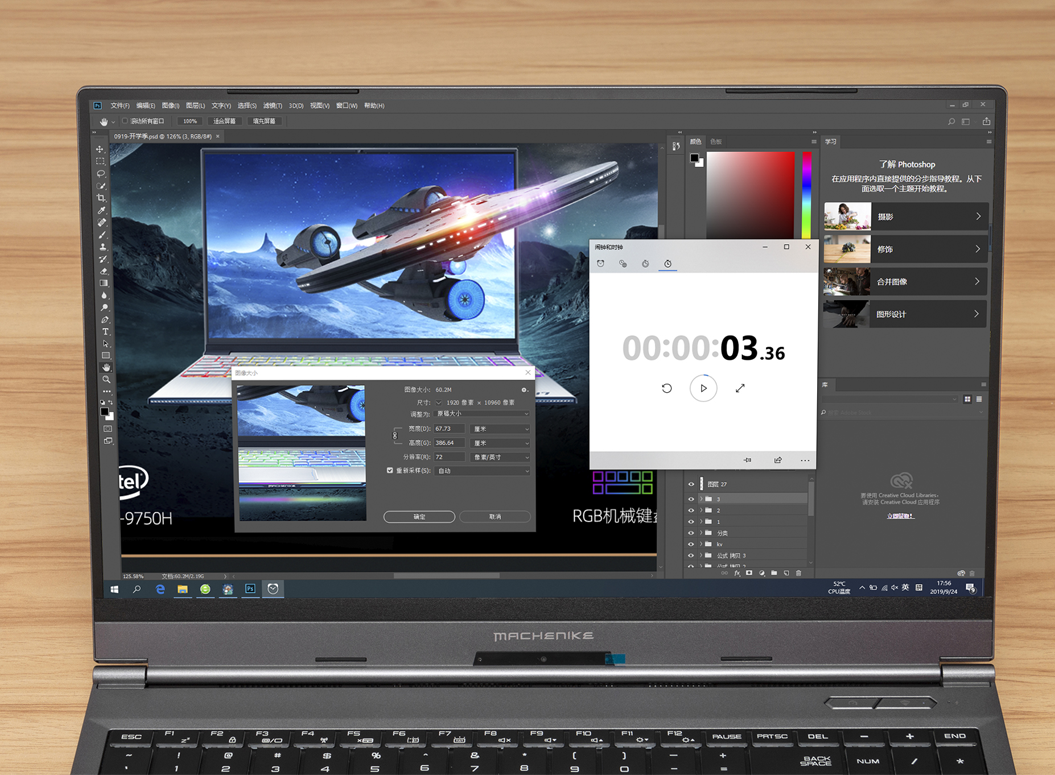The width and height of the screenshot is (1055, 775).
Task: Open the resample method dropdown showing 自动
Action: [x=482, y=471]
